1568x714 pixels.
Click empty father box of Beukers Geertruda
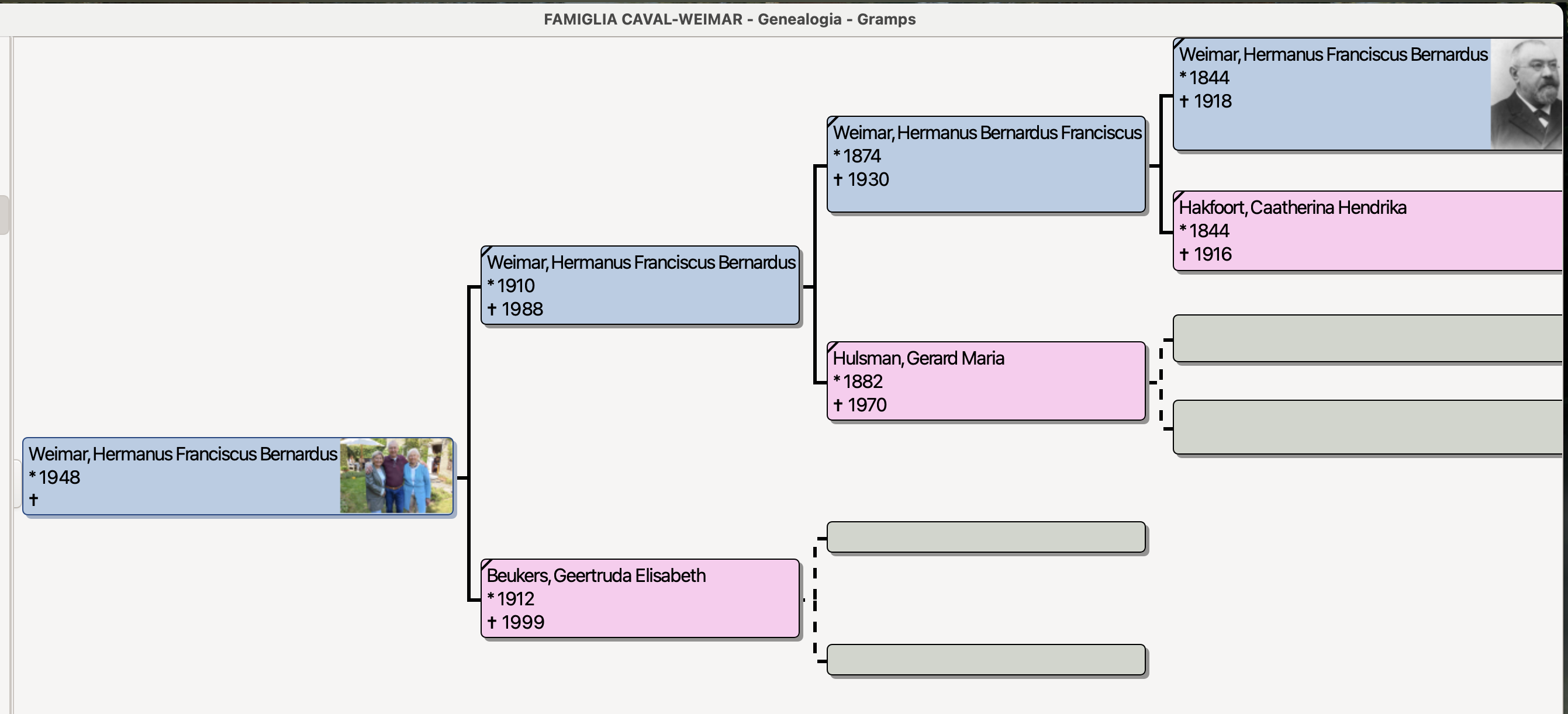click(x=986, y=537)
